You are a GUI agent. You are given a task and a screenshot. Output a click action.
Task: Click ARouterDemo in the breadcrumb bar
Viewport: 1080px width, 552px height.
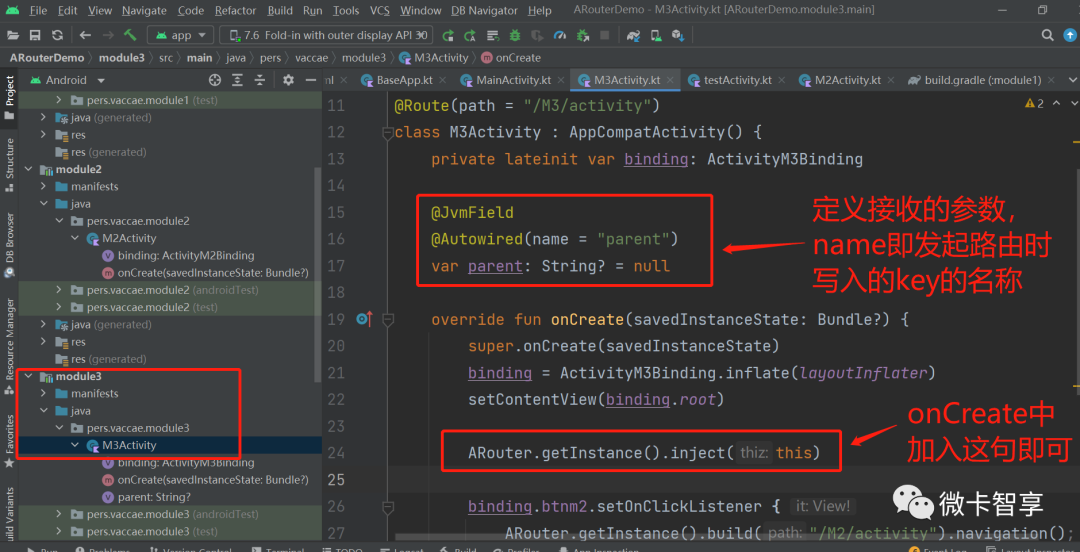[x=47, y=58]
